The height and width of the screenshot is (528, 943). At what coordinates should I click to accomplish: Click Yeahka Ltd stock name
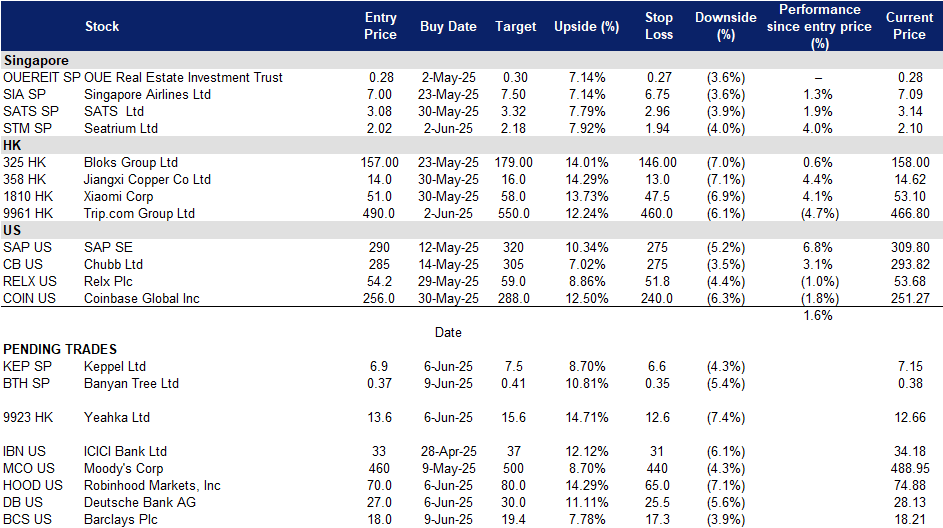(x=117, y=417)
